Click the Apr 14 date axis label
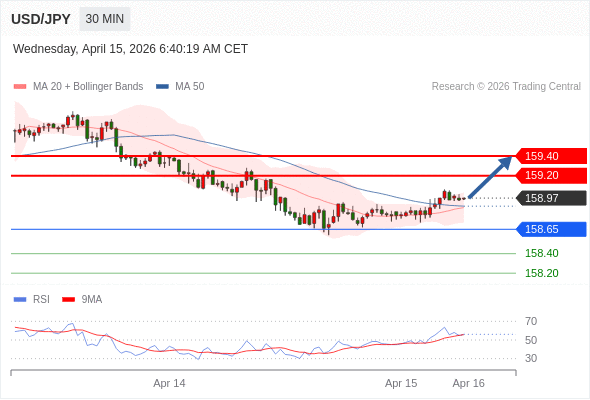This screenshot has height=400, width=590. point(169,383)
